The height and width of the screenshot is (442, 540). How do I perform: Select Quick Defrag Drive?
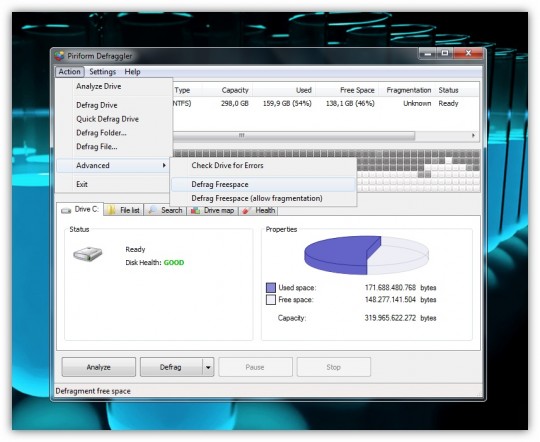tap(114, 119)
